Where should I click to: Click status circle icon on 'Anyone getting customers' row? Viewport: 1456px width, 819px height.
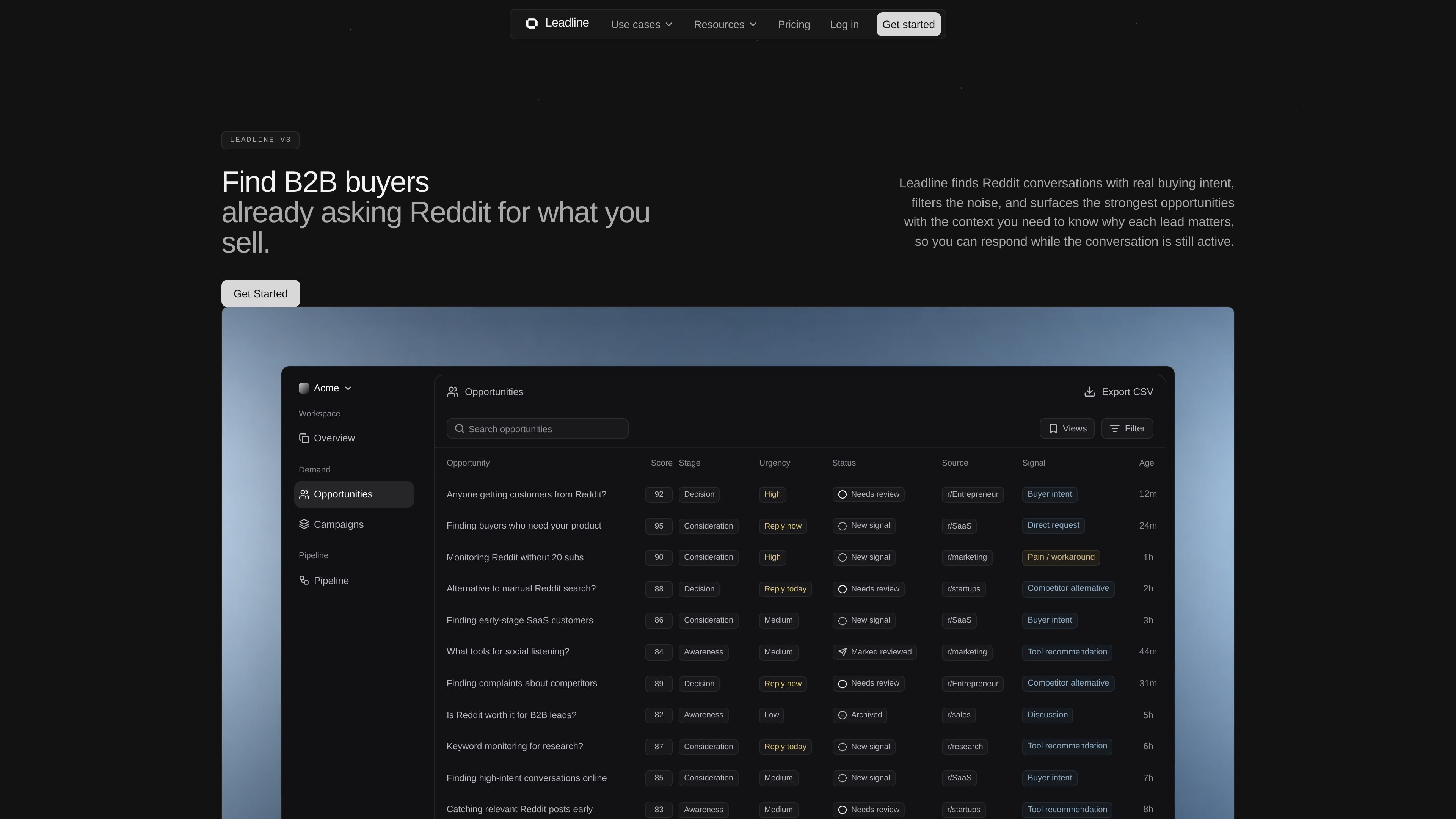[842, 494]
